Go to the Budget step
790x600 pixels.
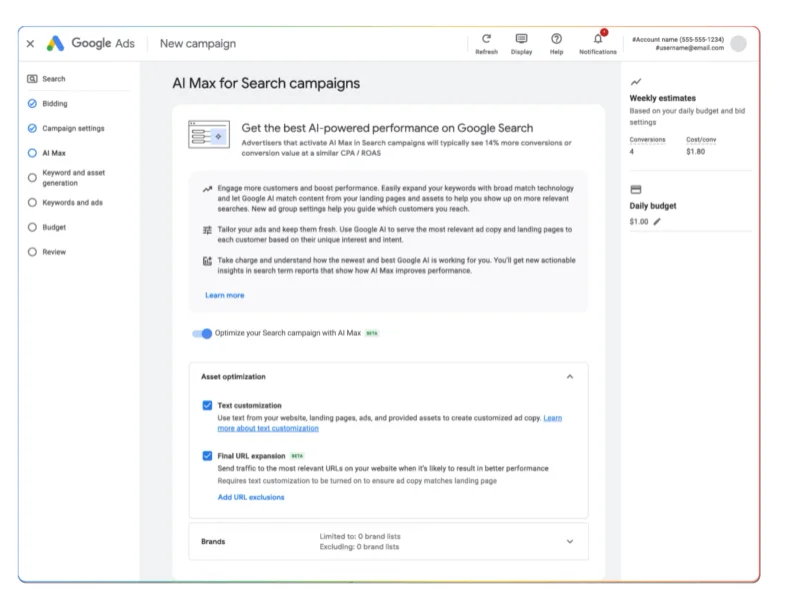click(x=54, y=227)
